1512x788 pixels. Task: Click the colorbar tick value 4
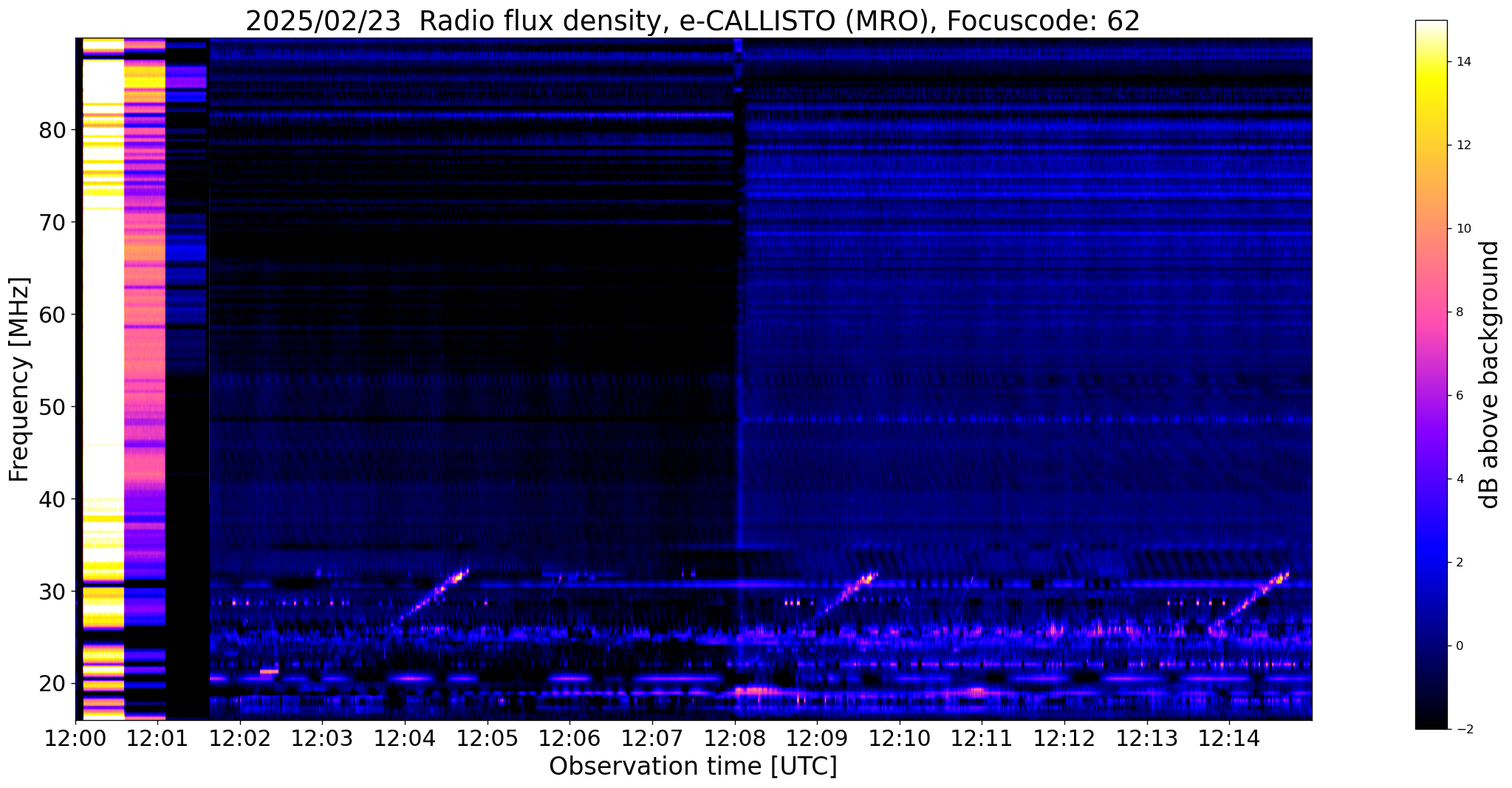point(1459,479)
